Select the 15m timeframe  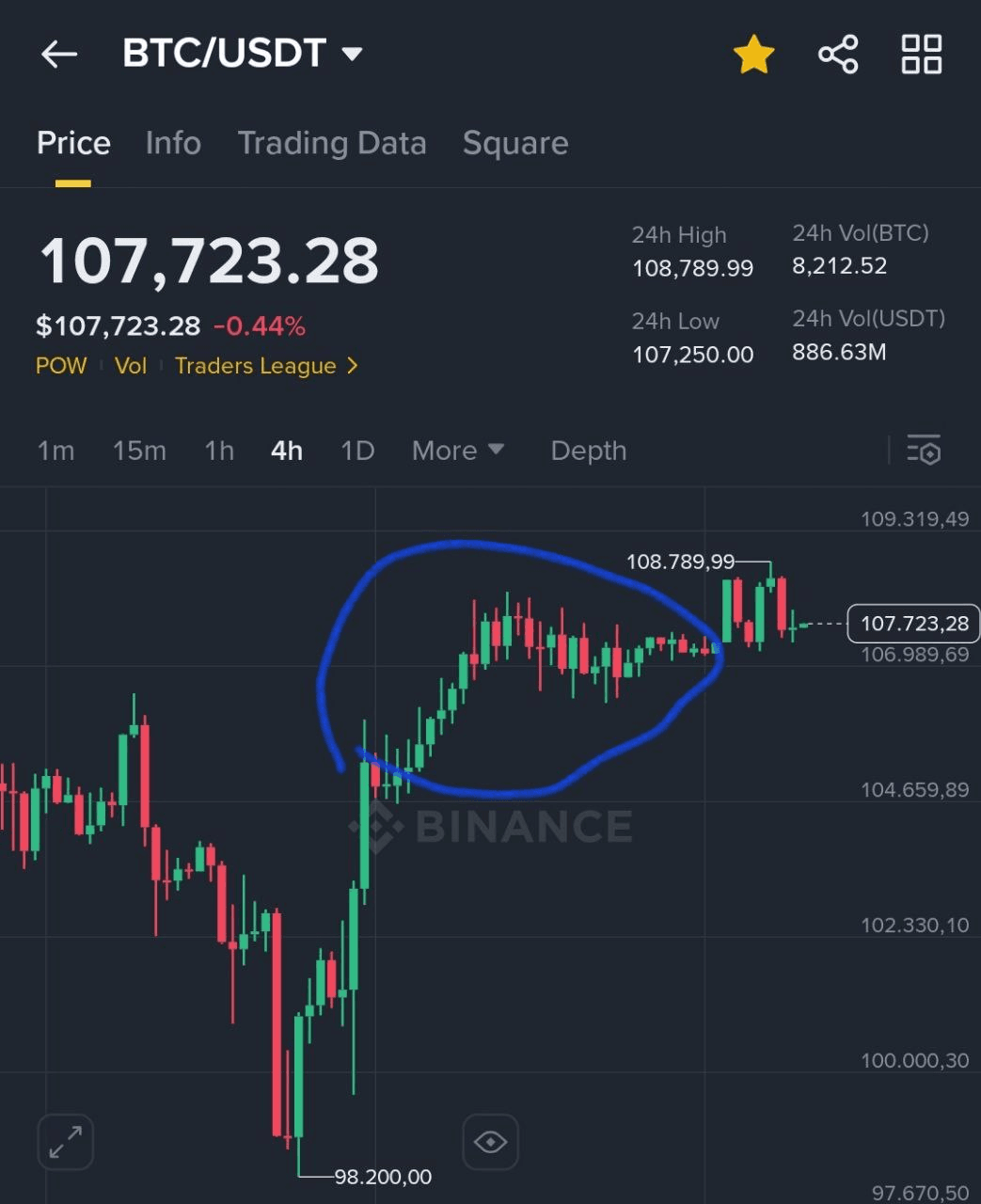click(x=139, y=451)
